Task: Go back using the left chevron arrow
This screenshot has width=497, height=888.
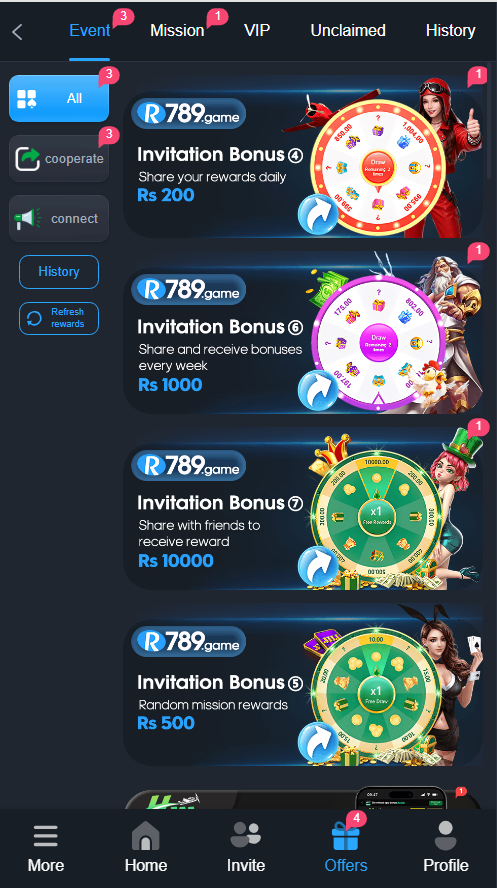Action: [x=18, y=32]
